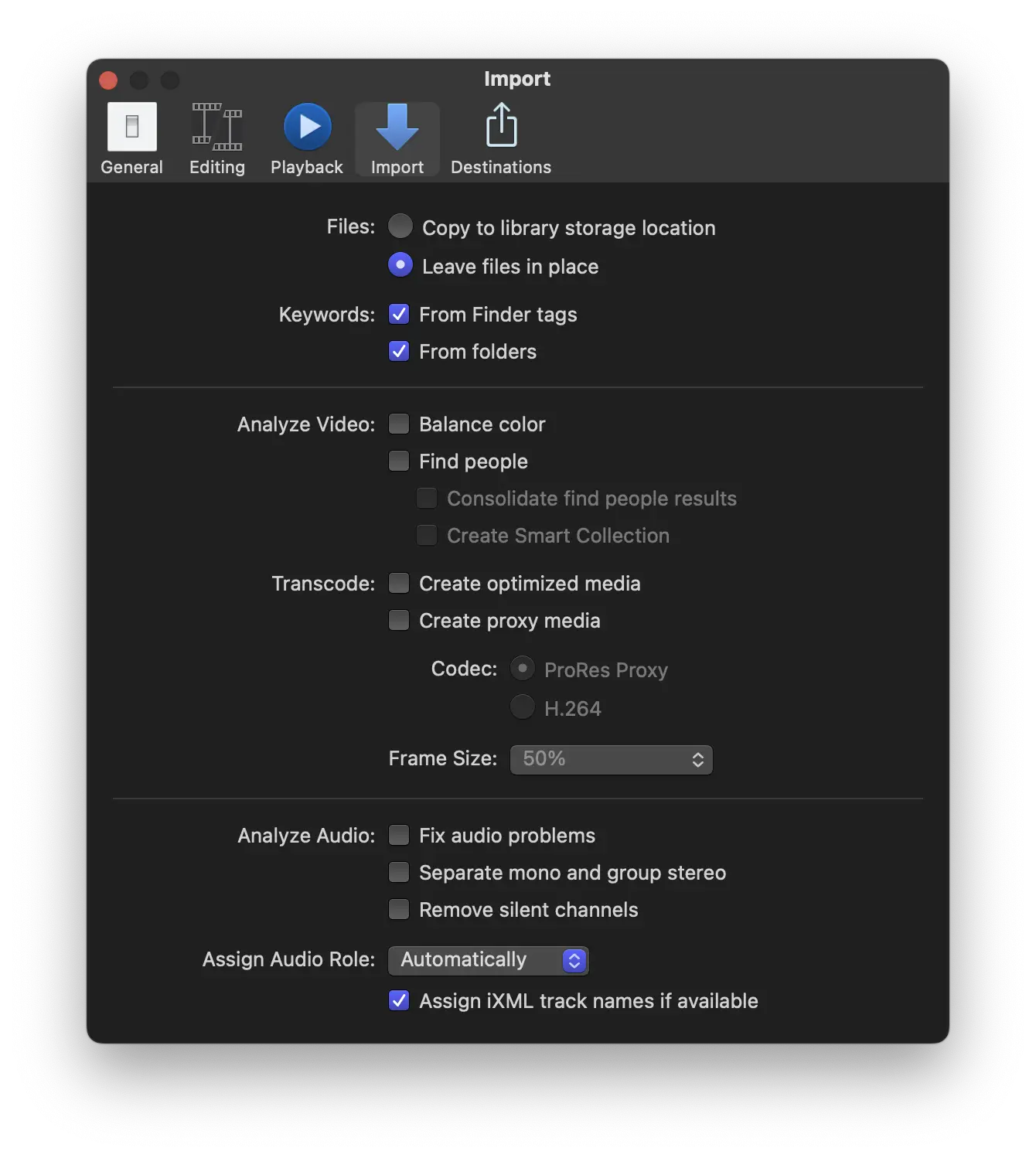This screenshot has width=1036, height=1158.
Task: Enable Balance color analysis
Action: tap(399, 424)
